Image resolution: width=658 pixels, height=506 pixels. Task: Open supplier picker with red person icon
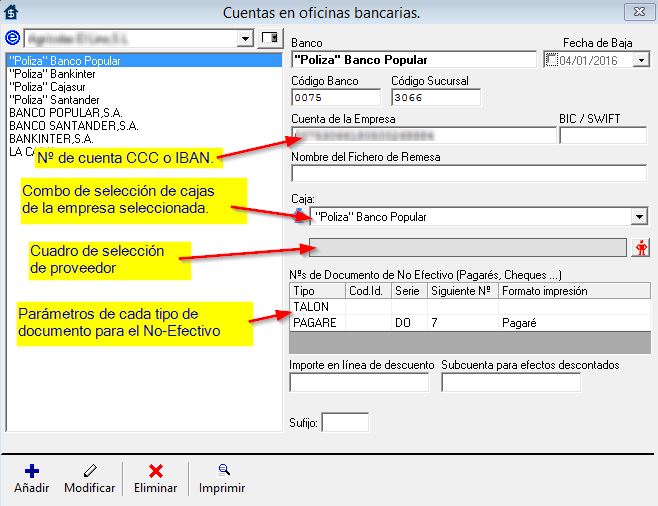coord(641,248)
